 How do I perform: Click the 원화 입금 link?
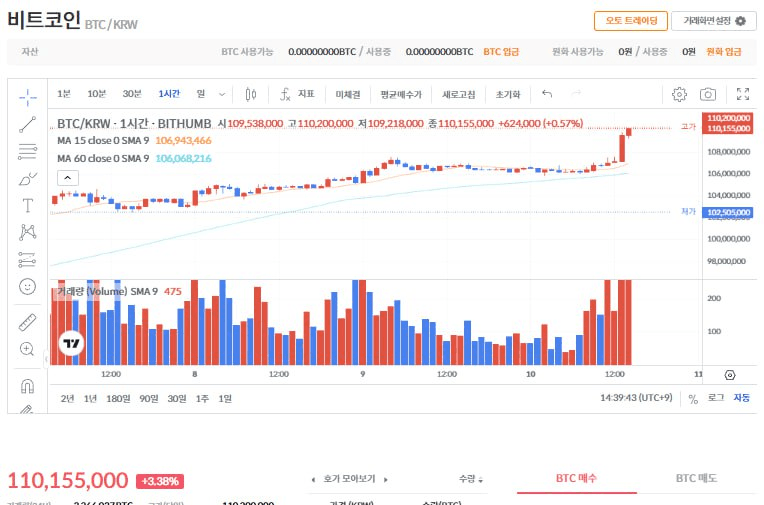[x=724, y=52]
